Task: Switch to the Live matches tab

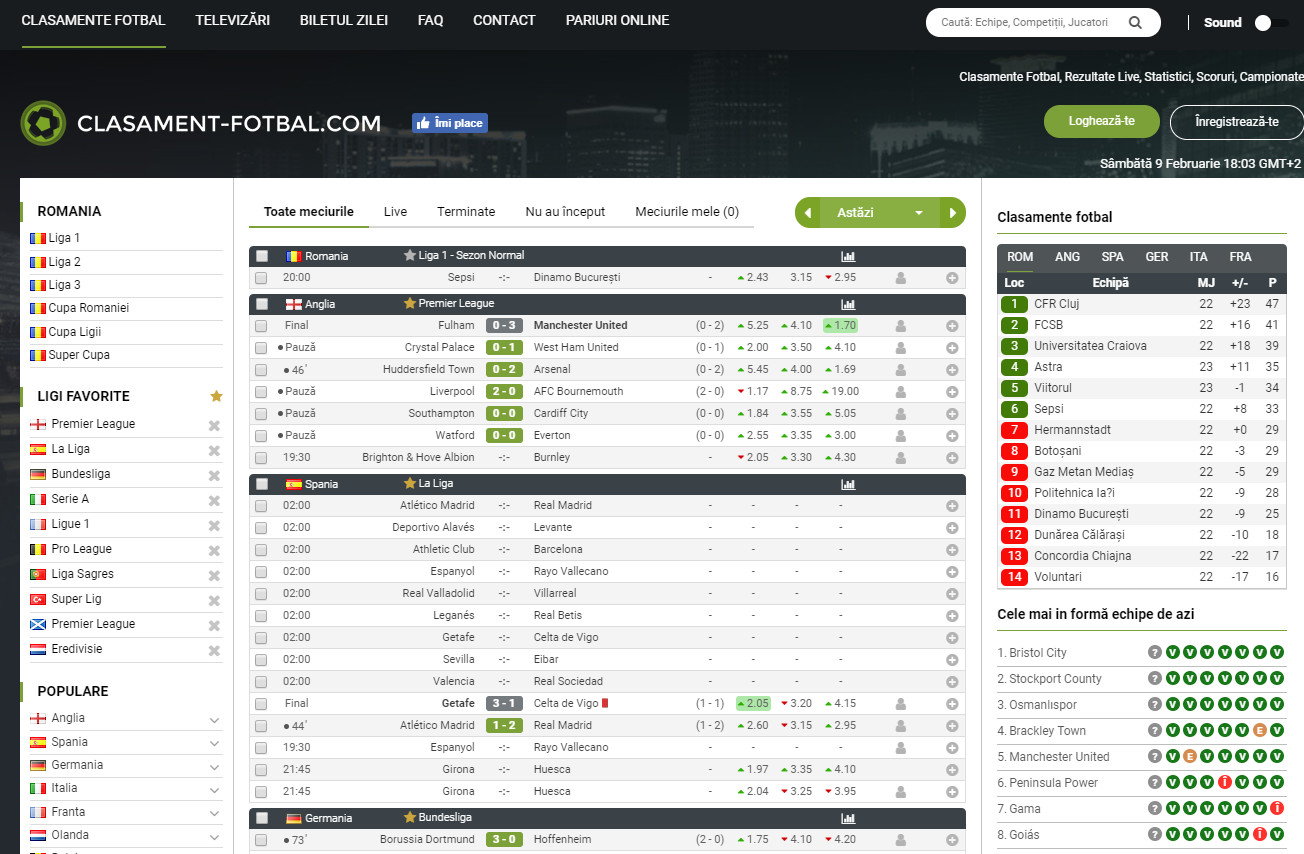Action: tap(395, 211)
